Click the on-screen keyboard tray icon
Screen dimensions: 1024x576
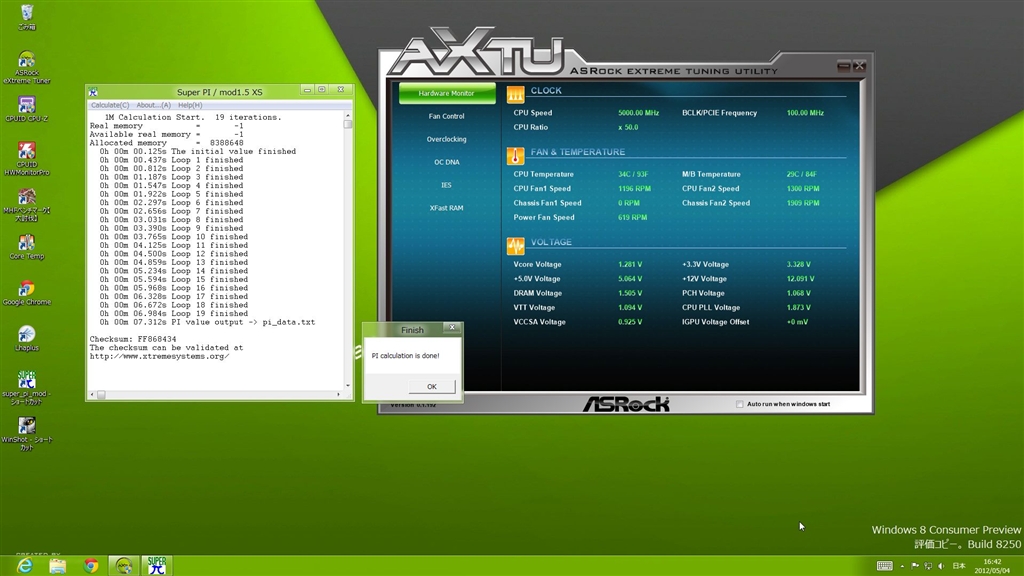pos(884,566)
